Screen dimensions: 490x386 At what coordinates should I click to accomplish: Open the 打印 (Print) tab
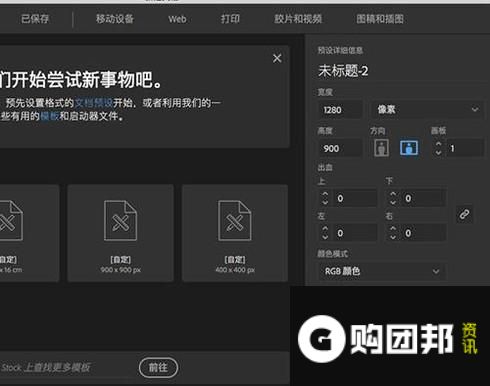coord(230,19)
